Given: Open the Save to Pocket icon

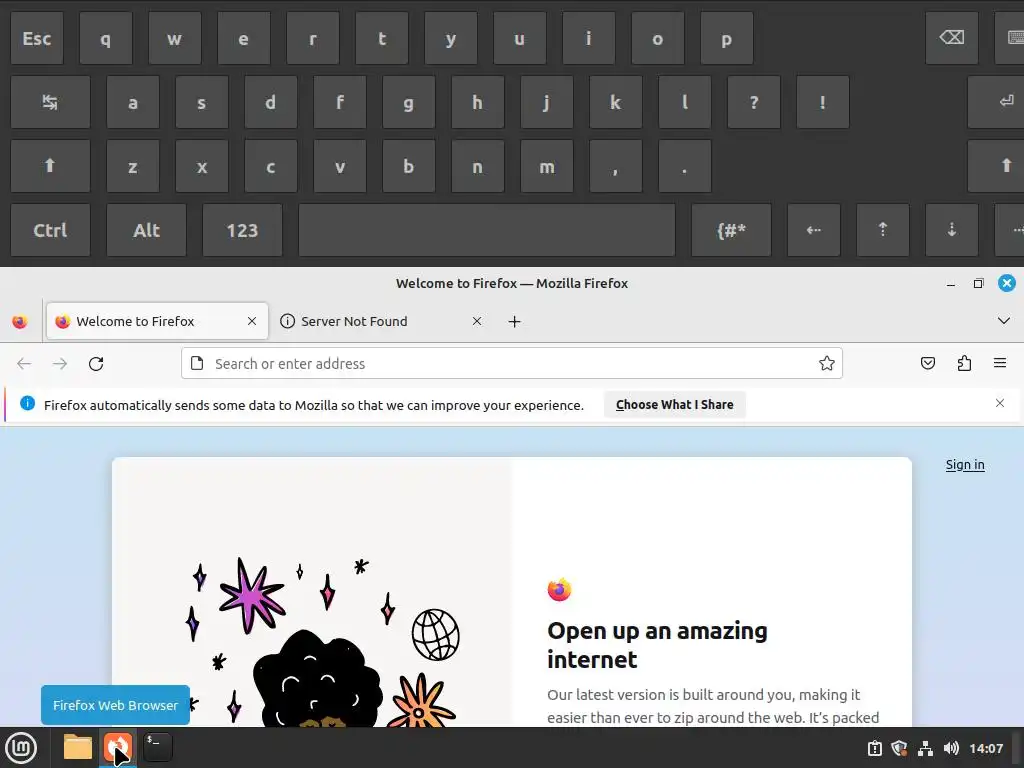Looking at the screenshot, I should click(927, 363).
